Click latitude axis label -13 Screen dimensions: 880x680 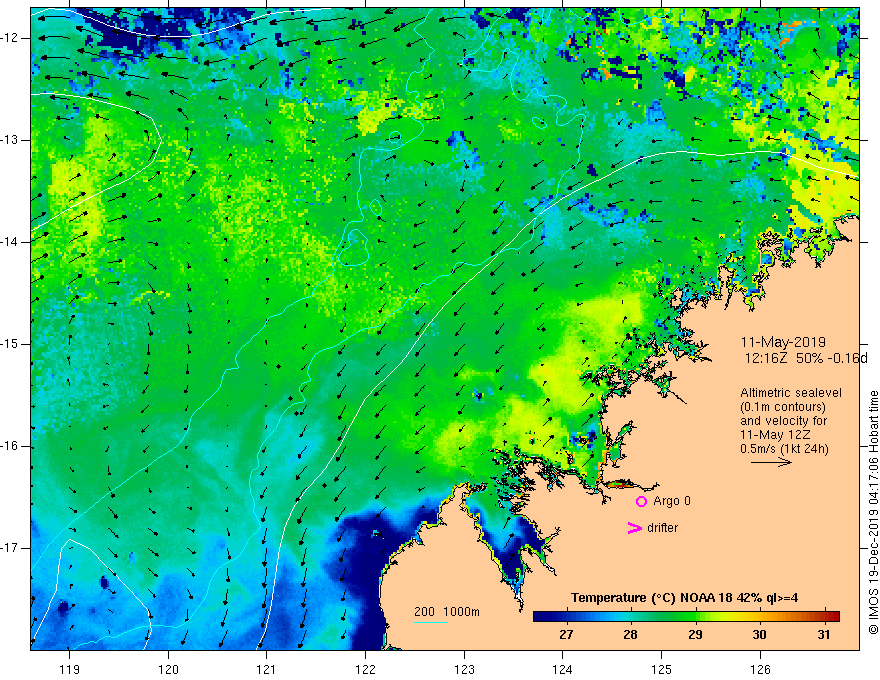pos(10,140)
